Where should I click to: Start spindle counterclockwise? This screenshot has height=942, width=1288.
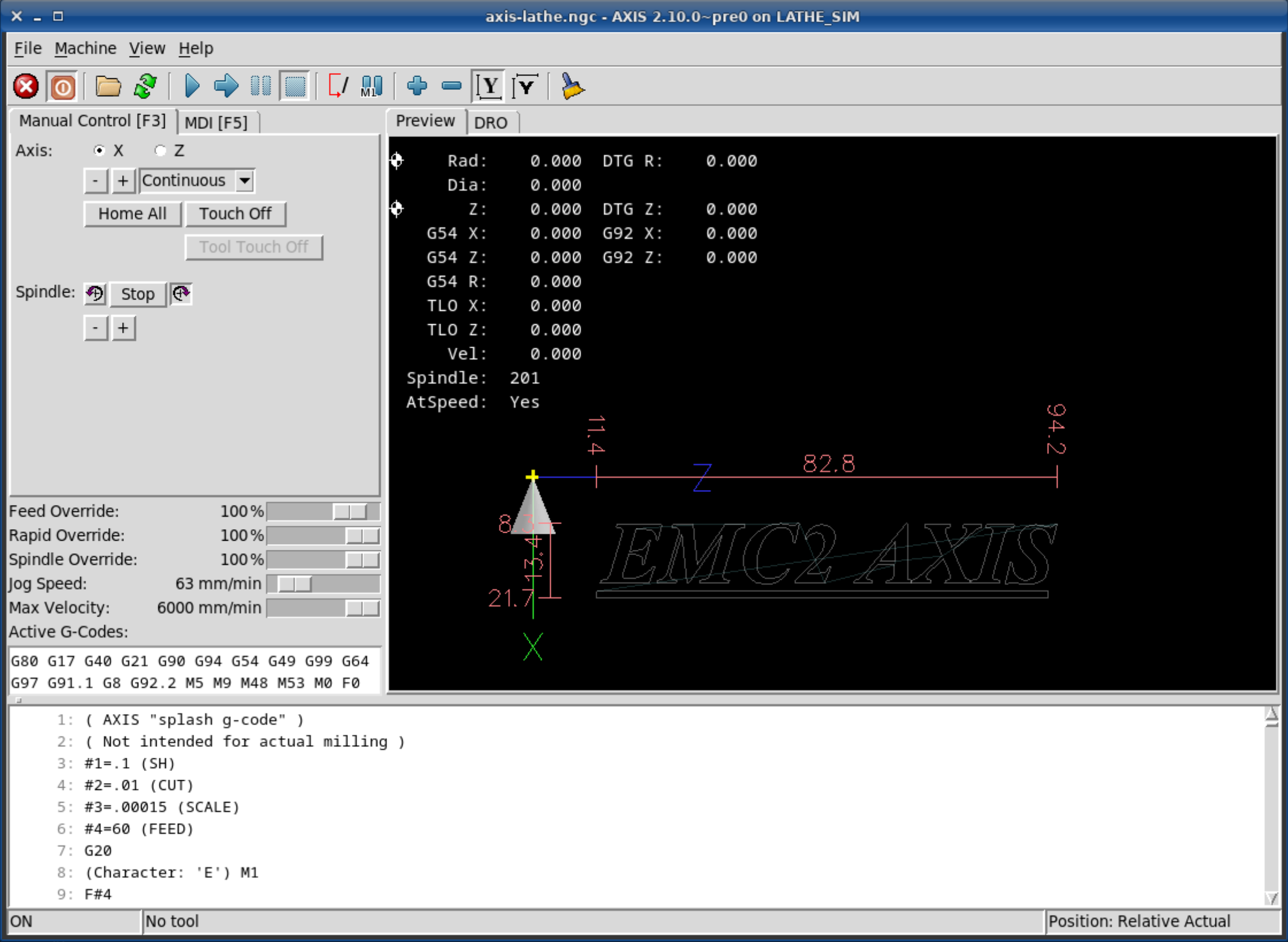pyautogui.click(x=95, y=294)
